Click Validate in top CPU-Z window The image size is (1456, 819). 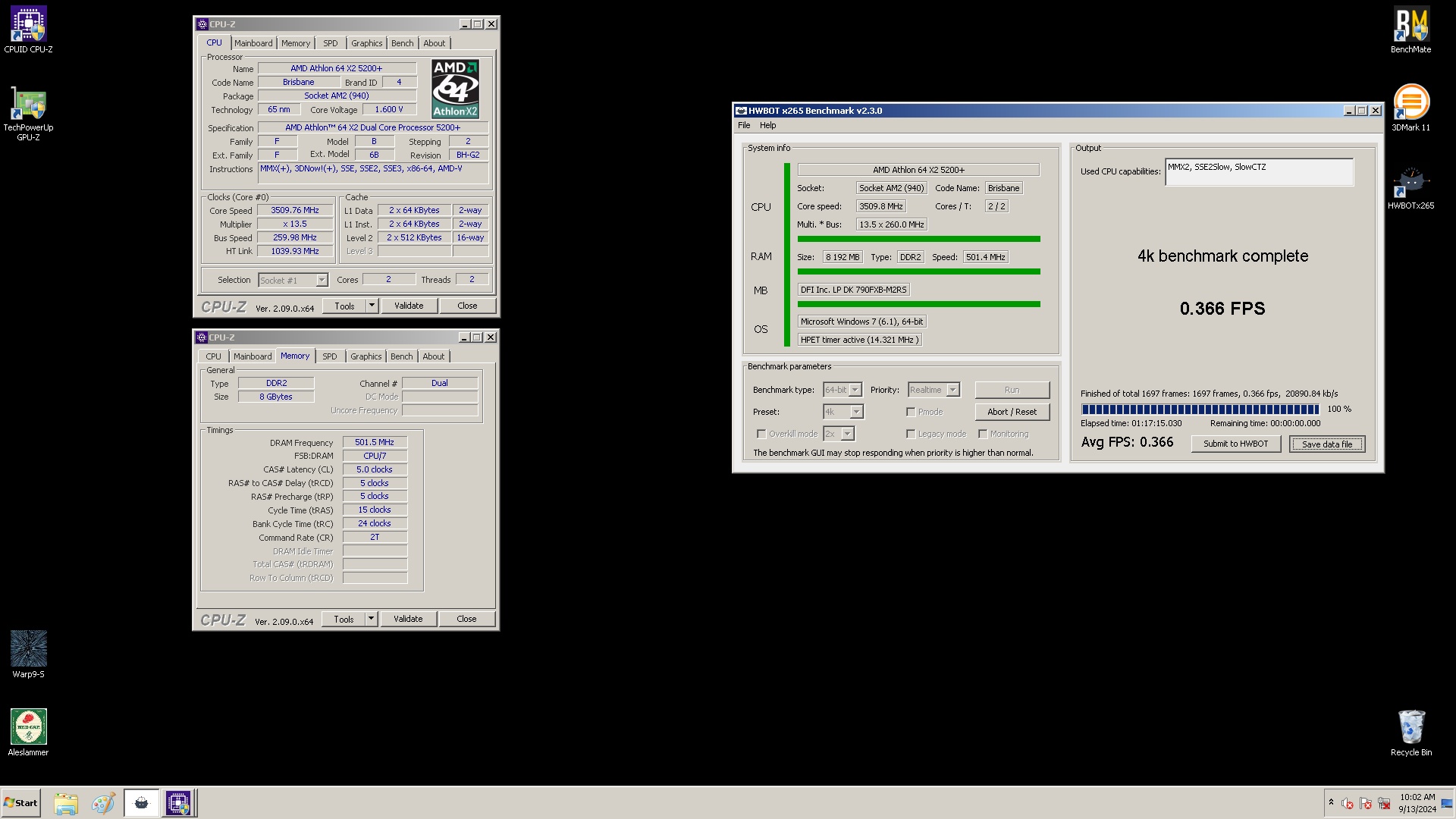(x=409, y=306)
